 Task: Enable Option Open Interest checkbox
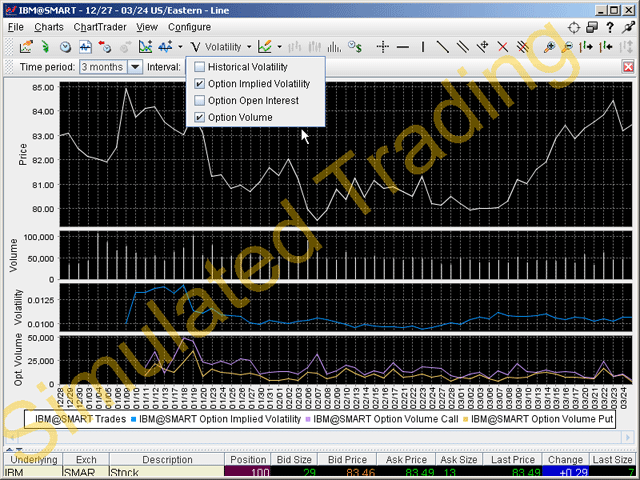(200, 100)
